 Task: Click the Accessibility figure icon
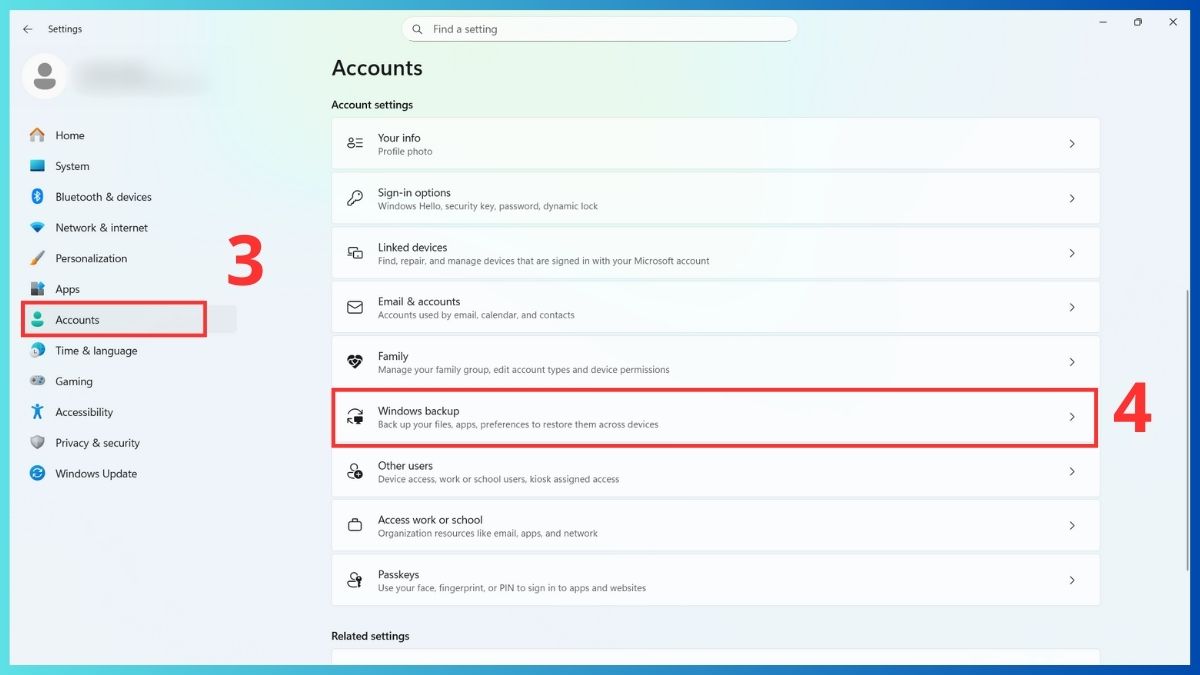[37, 412]
